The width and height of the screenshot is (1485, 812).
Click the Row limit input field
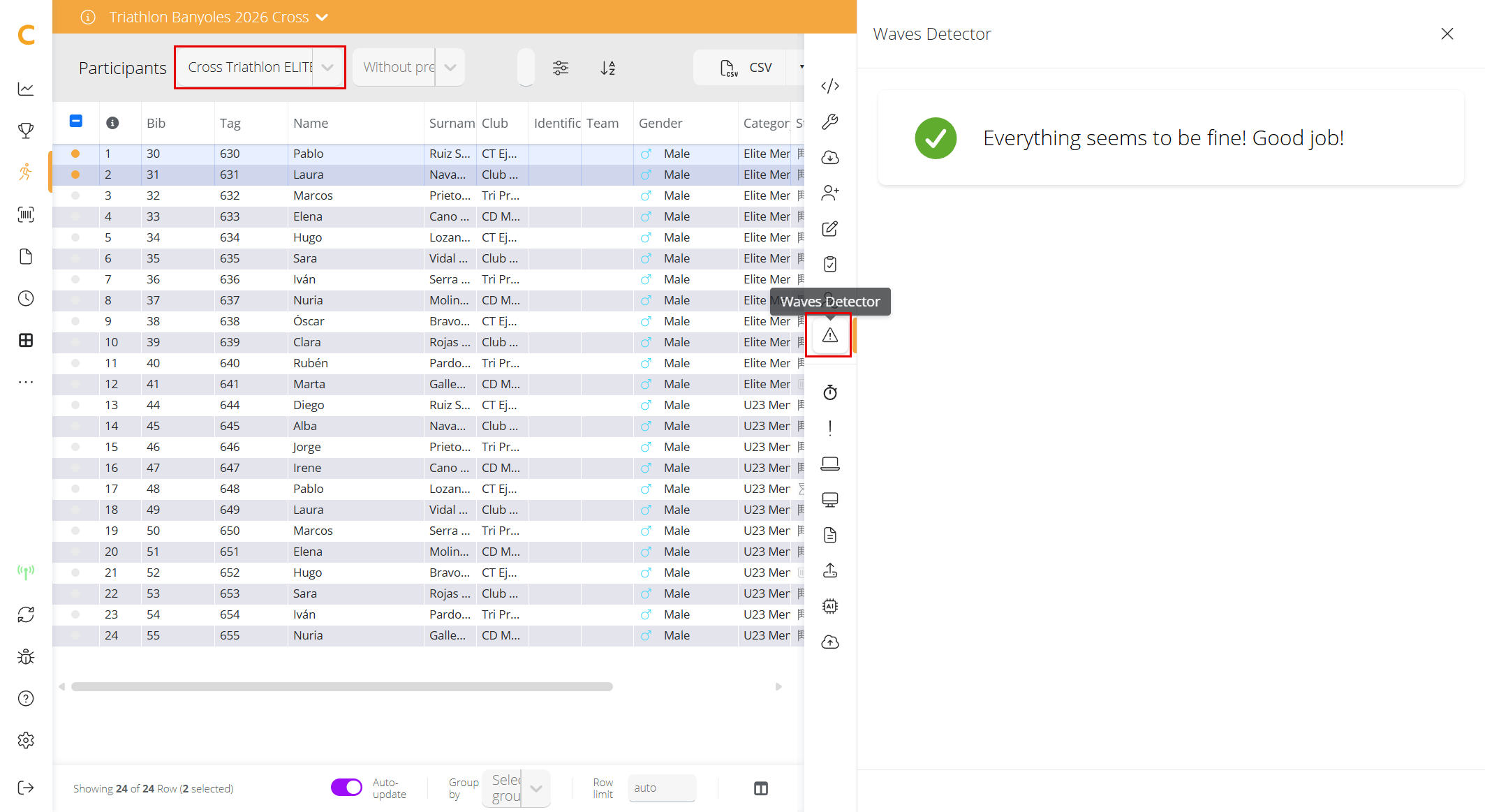662,788
